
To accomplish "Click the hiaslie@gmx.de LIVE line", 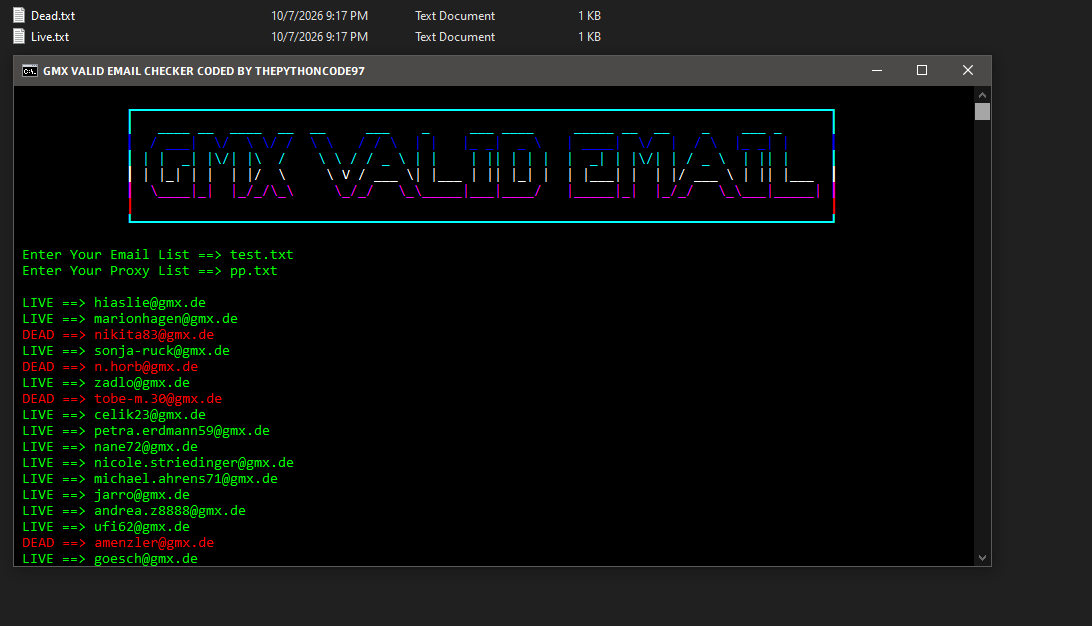I will (x=114, y=302).
